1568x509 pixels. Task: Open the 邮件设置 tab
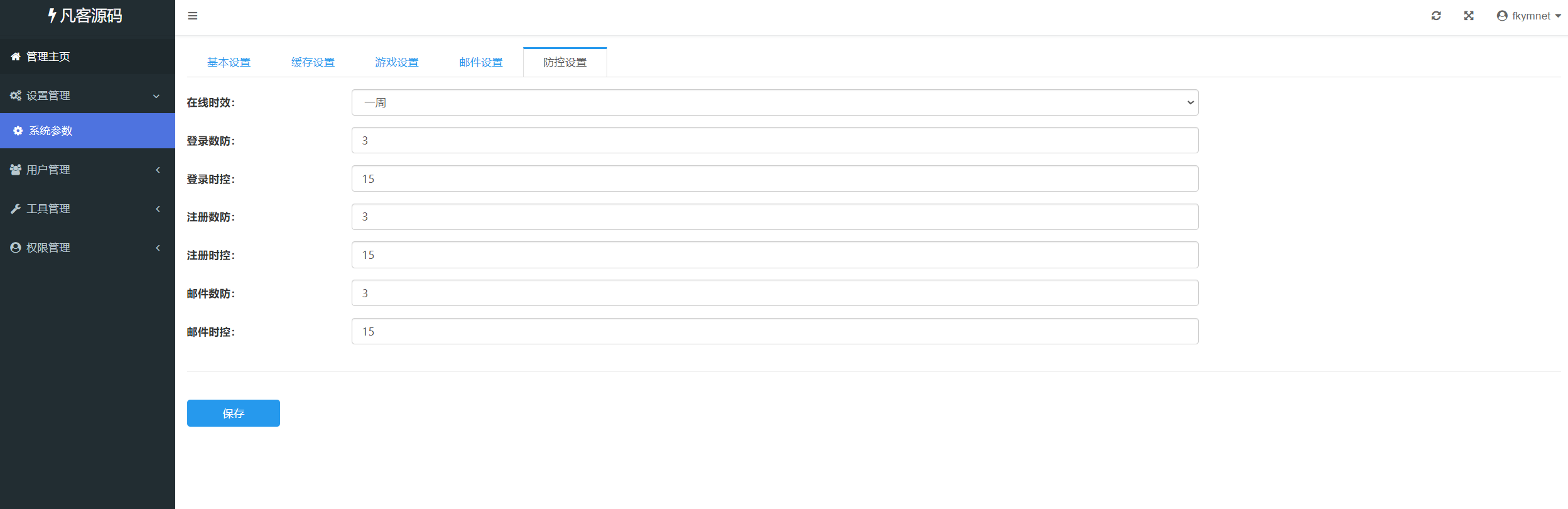480,62
